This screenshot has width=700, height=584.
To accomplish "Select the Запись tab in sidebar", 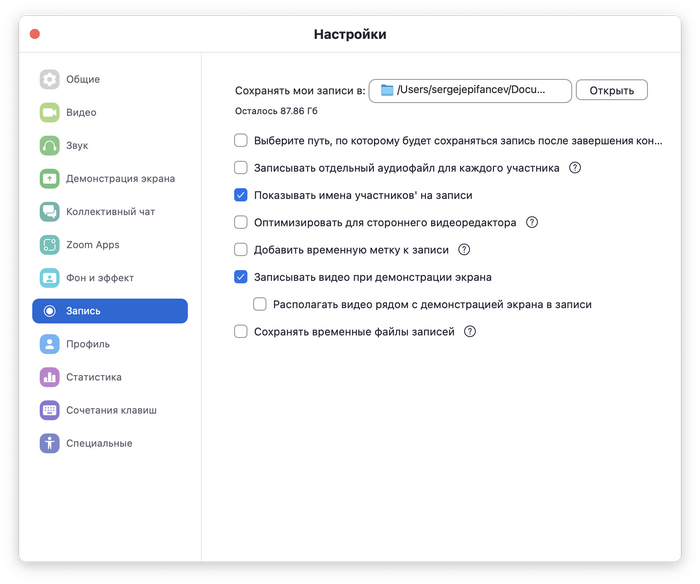I will 110,311.
